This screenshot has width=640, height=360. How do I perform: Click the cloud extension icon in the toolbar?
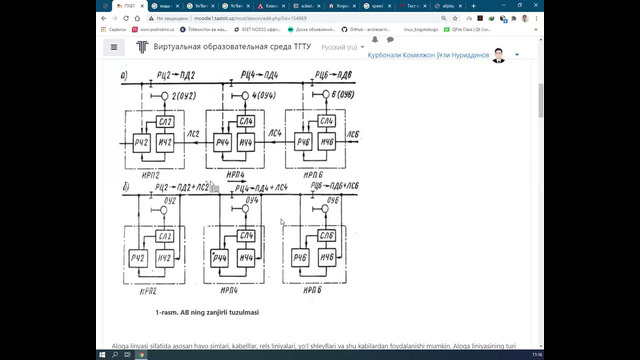pos(469,18)
